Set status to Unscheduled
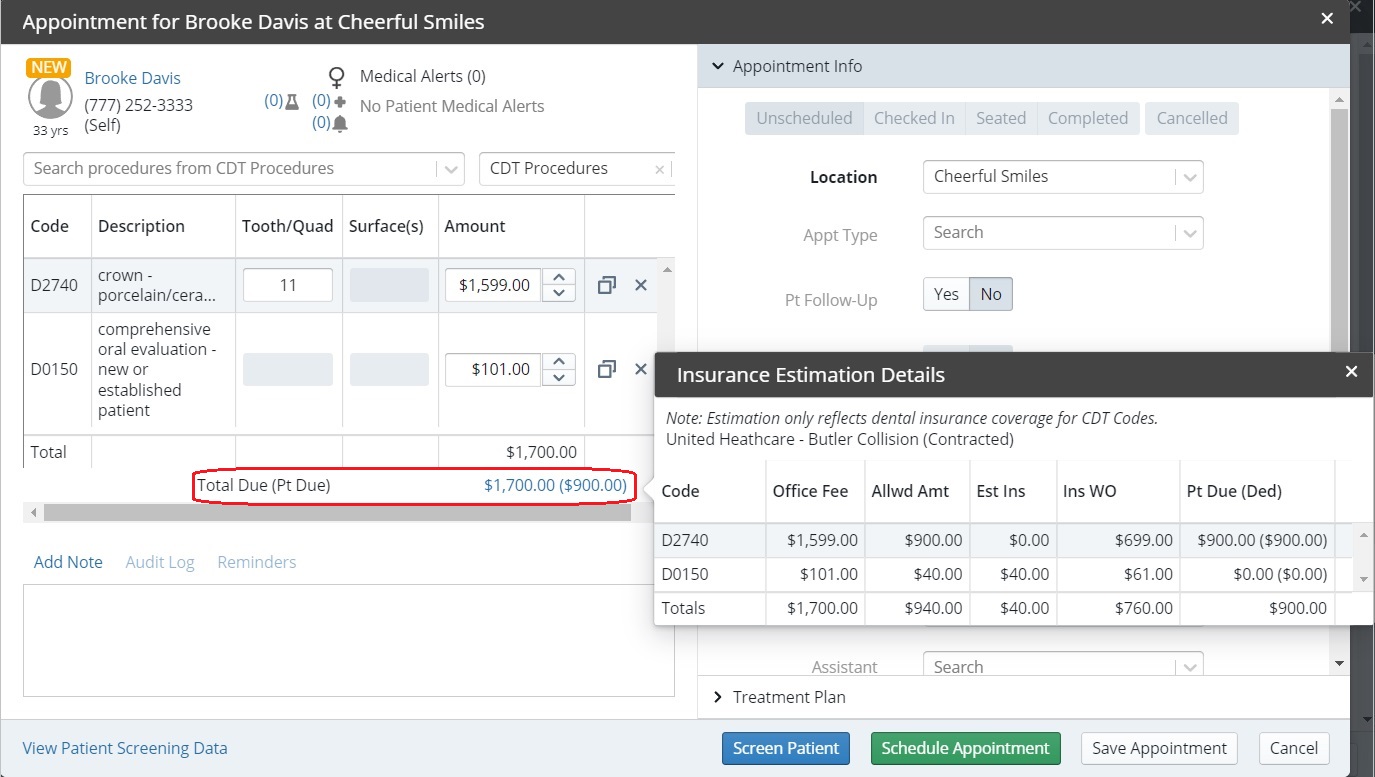Screen dimensions: 1375x777 coord(804,118)
